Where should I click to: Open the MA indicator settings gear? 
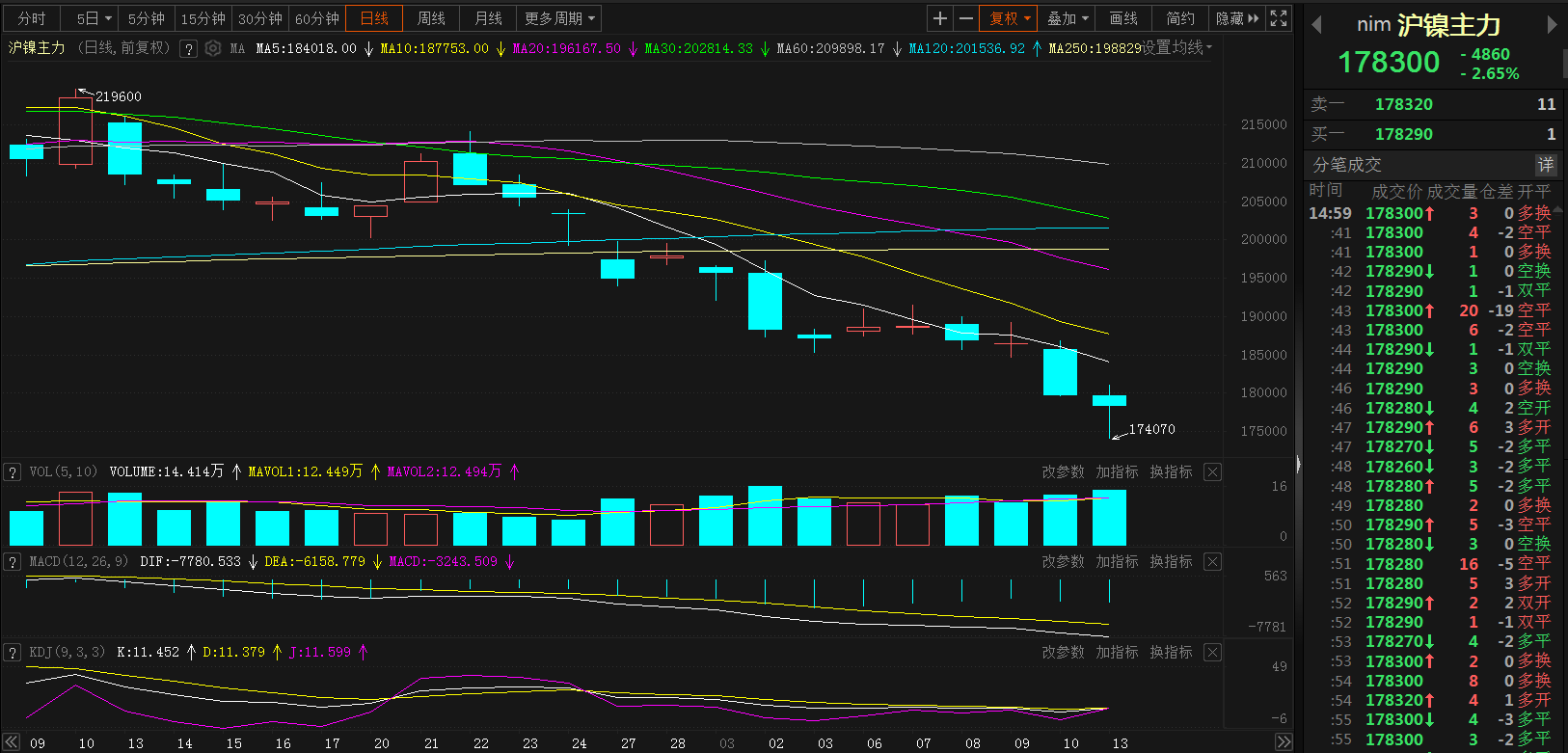[x=213, y=48]
